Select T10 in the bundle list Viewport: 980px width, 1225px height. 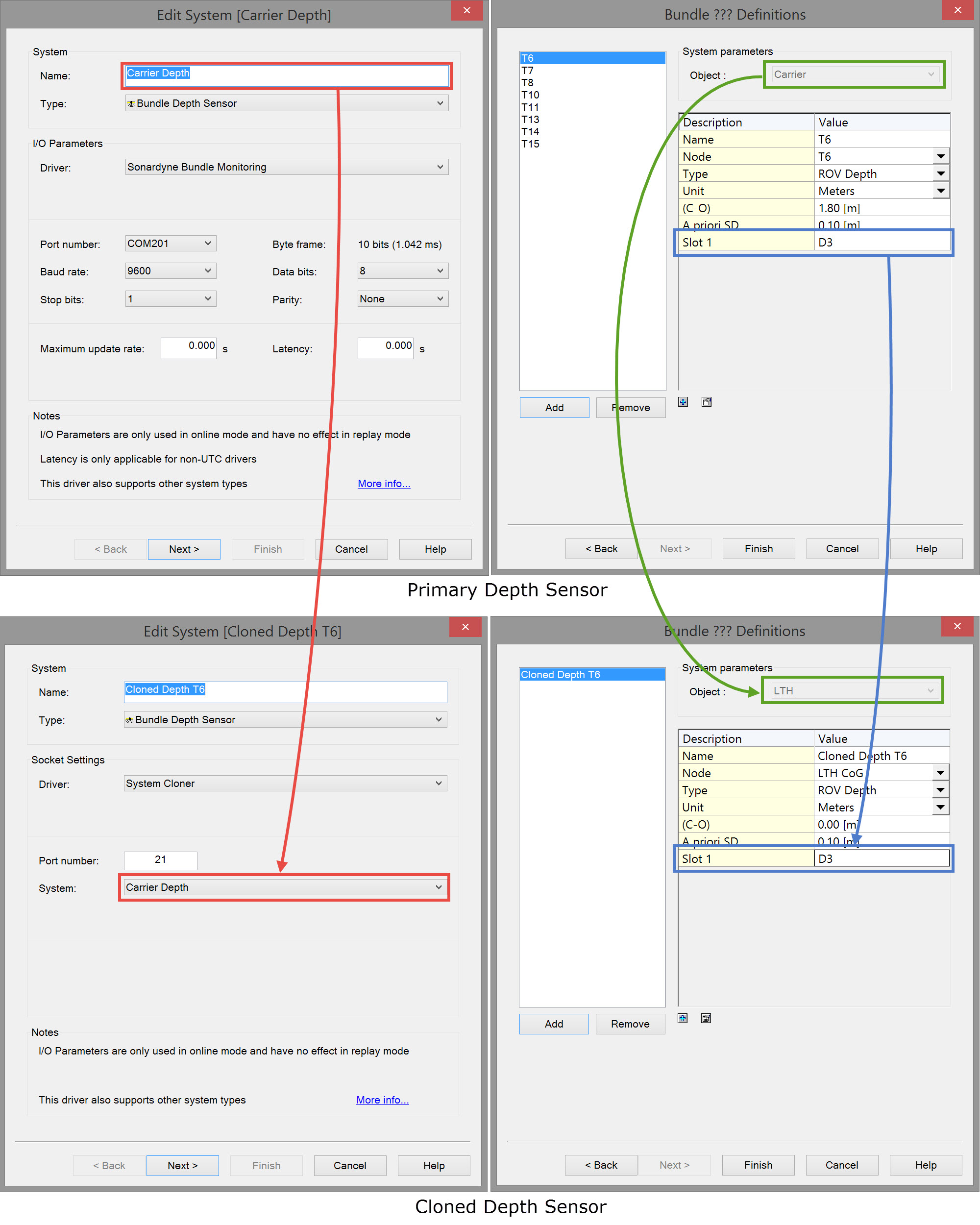pyautogui.click(x=530, y=95)
